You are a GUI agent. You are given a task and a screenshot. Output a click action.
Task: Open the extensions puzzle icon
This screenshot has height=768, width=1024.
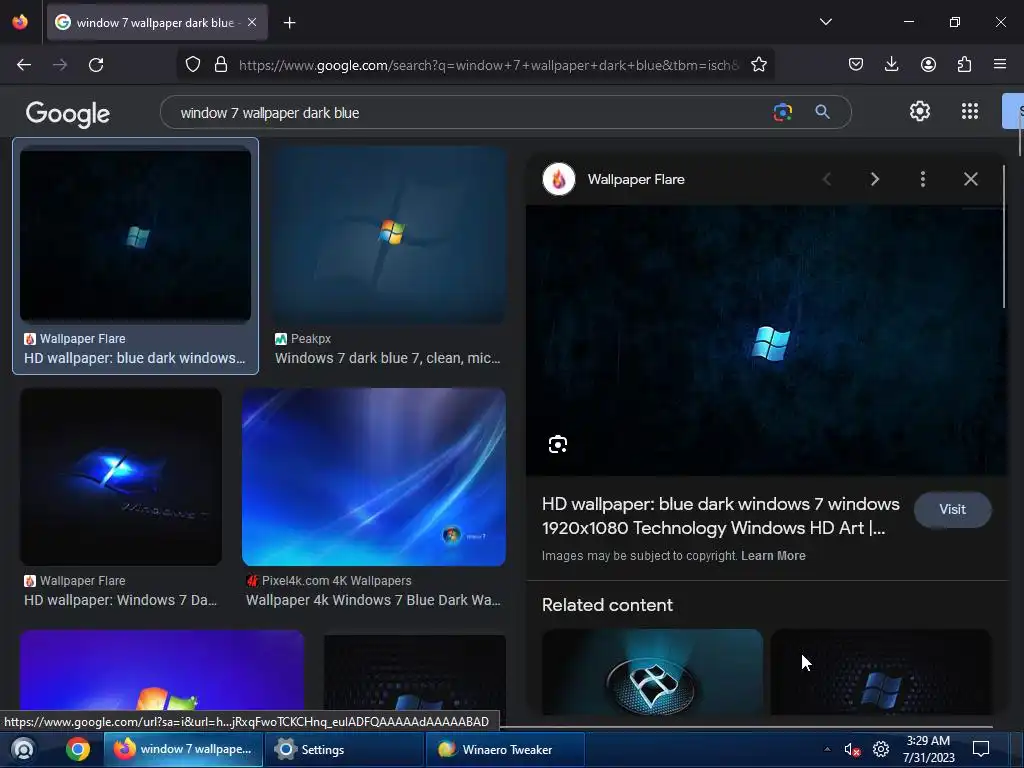(x=964, y=65)
